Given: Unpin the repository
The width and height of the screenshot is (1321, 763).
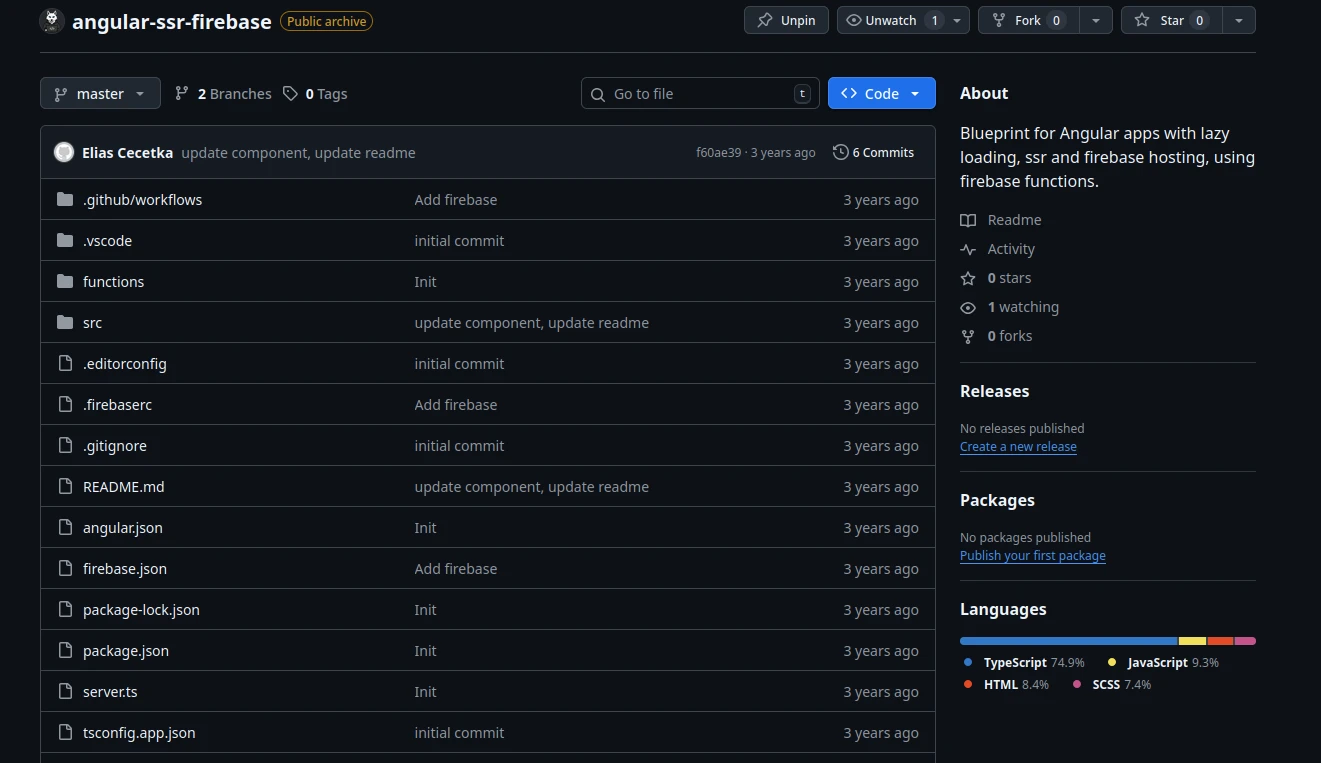Looking at the screenshot, I should (786, 19).
